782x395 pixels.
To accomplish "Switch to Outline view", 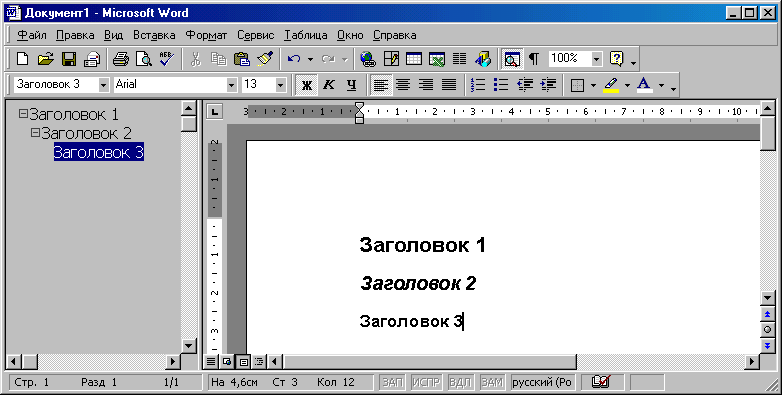I will click(x=259, y=362).
